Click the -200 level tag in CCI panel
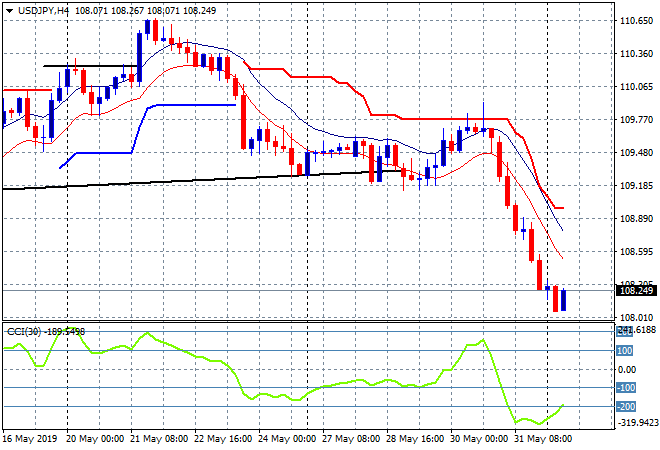This screenshot has height=450, width=660. (626, 407)
